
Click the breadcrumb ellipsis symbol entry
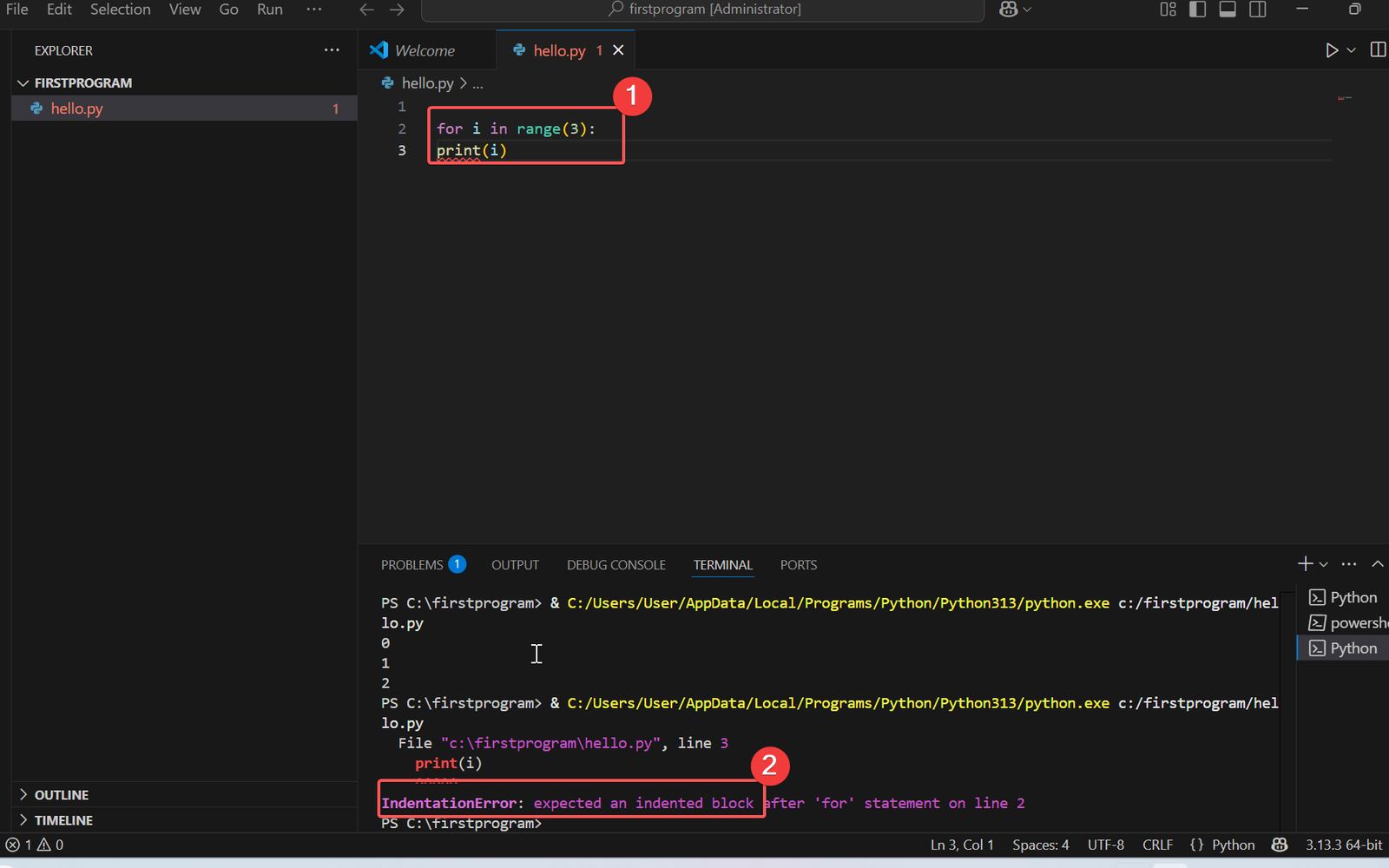point(477,83)
